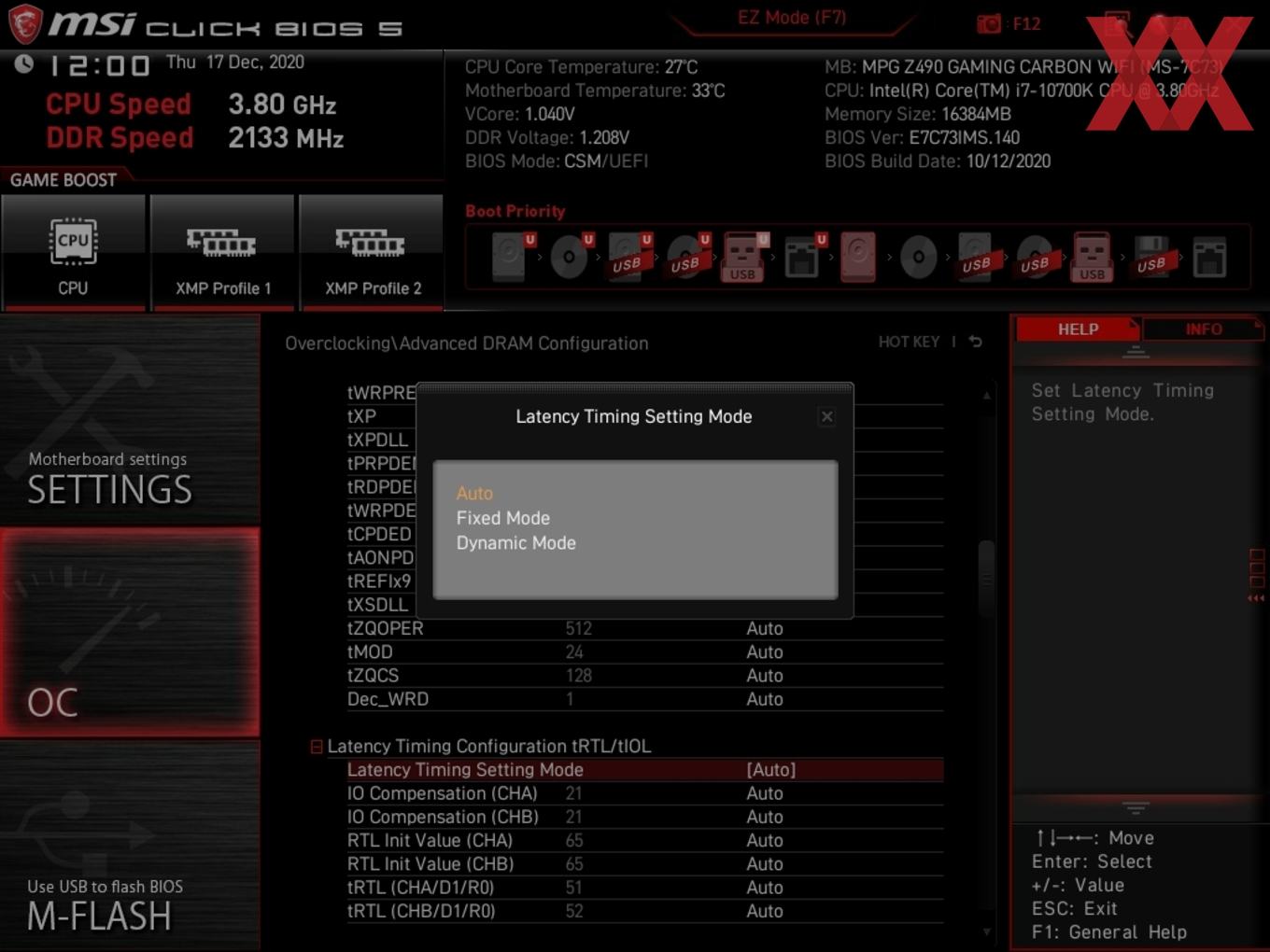The image size is (1270, 952).
Task: Select legacy network boot icon without U badge
Action: tap(1209, 259)
